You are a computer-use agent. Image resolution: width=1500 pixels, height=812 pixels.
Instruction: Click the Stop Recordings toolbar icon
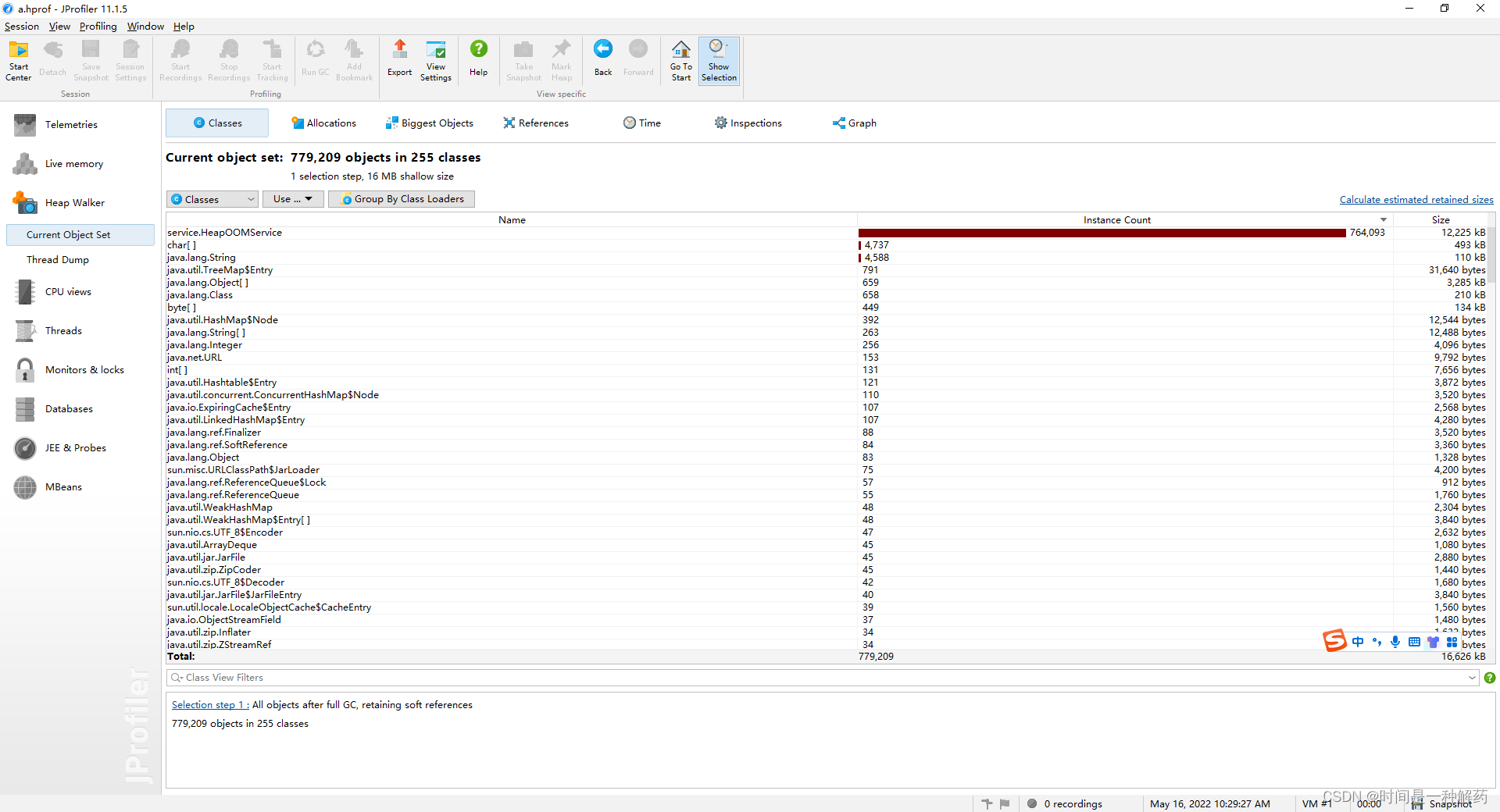coord(229,60)
